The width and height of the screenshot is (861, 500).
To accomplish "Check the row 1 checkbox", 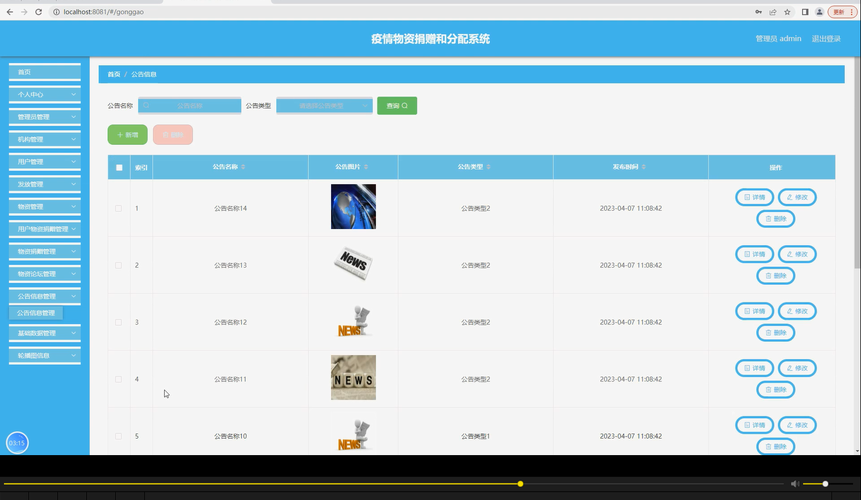I will coord(119,209).
